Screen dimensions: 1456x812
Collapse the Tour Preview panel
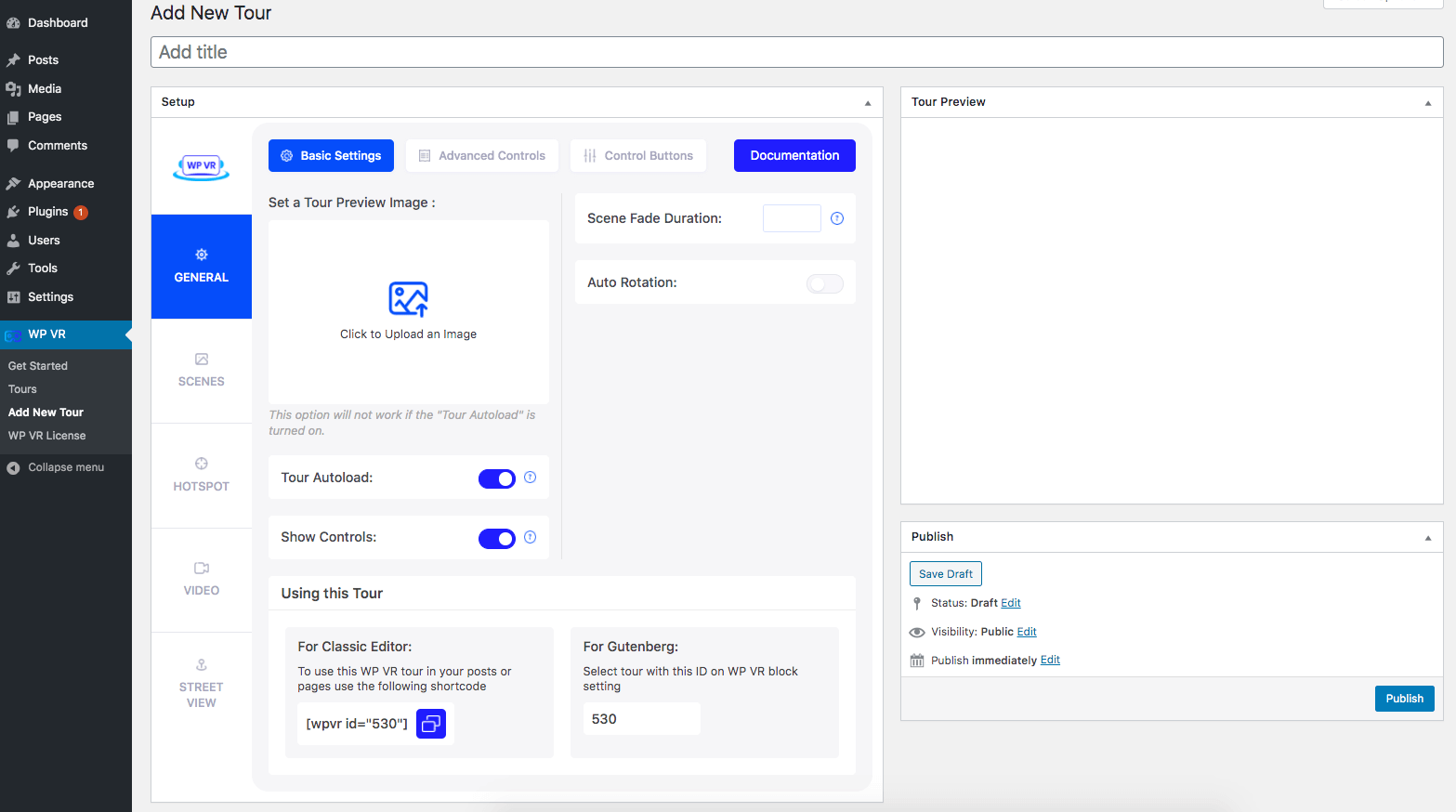tap(1428, 103)
